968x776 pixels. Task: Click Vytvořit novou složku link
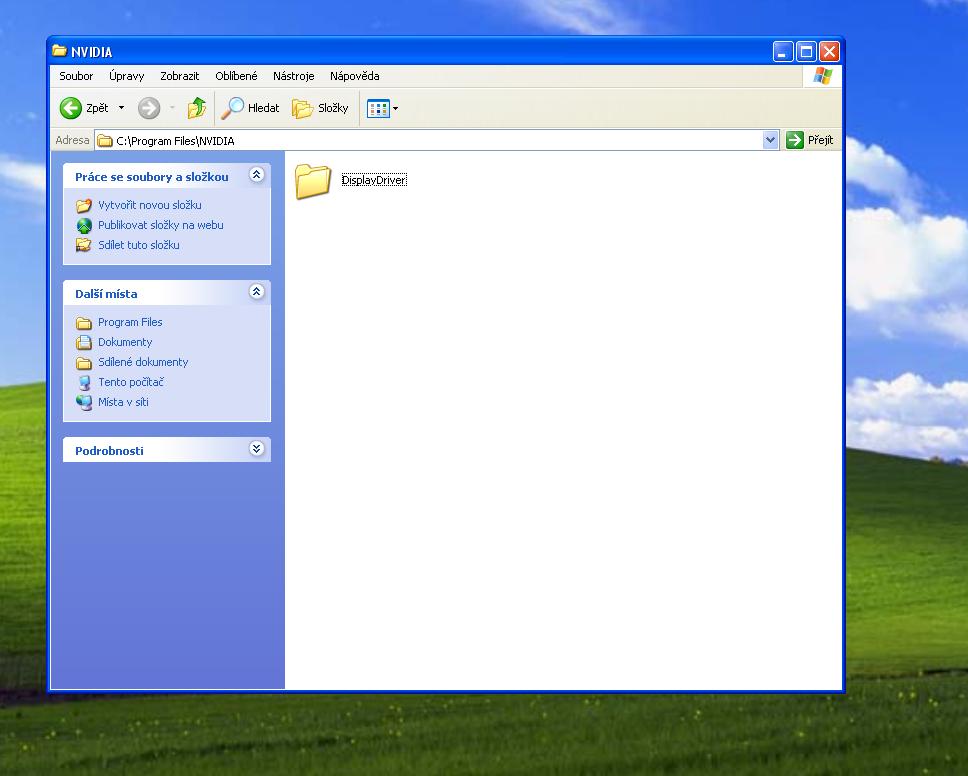pyautogui.click(x=149, y=205)
